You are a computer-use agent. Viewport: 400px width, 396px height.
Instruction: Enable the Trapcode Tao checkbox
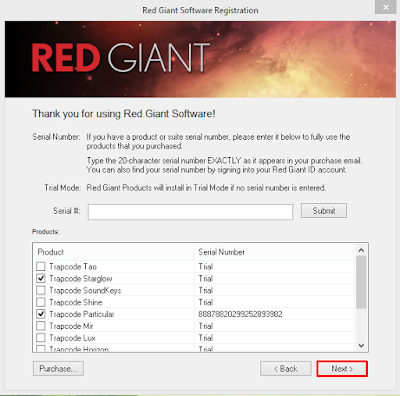pyautogui.click(x=41, y=266)
